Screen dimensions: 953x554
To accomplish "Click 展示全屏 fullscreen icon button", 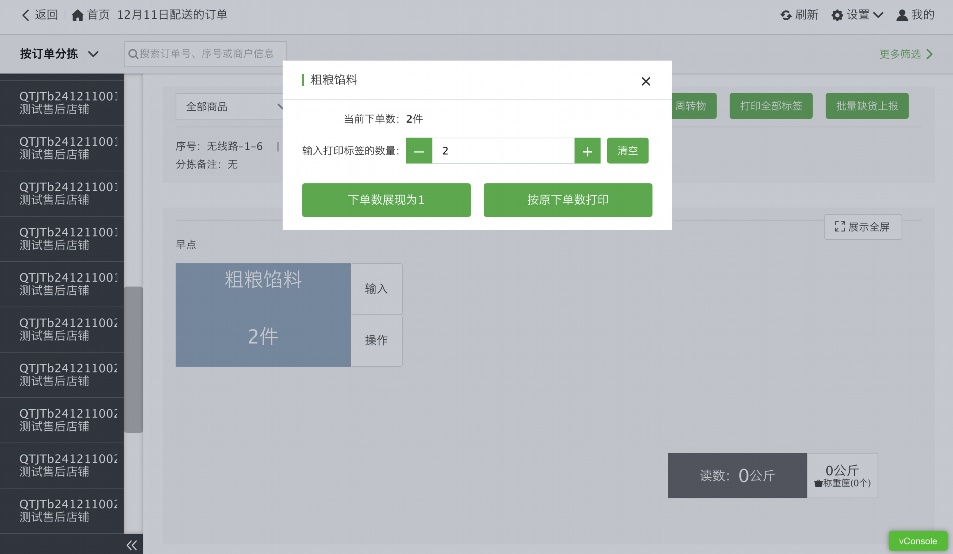I will (x=862, y=227).
